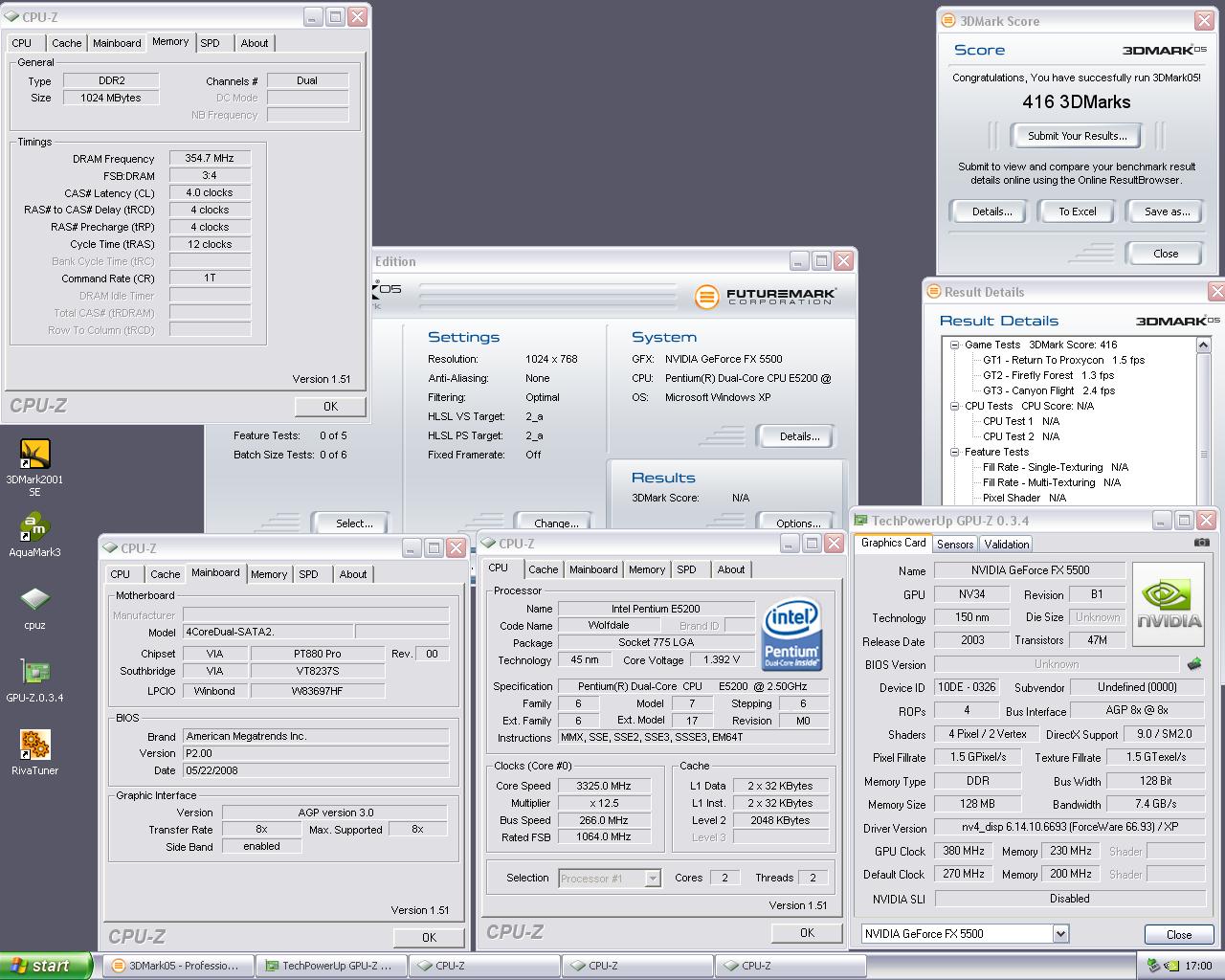Click the Result Details window title icon
The image size is (1225, 980).
tap(934, 292)
